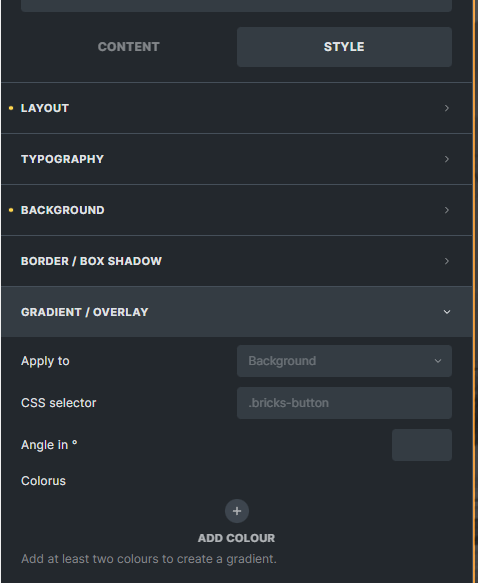
Task: Click the plus icon to add a colour
Action: tap(237, 511)
